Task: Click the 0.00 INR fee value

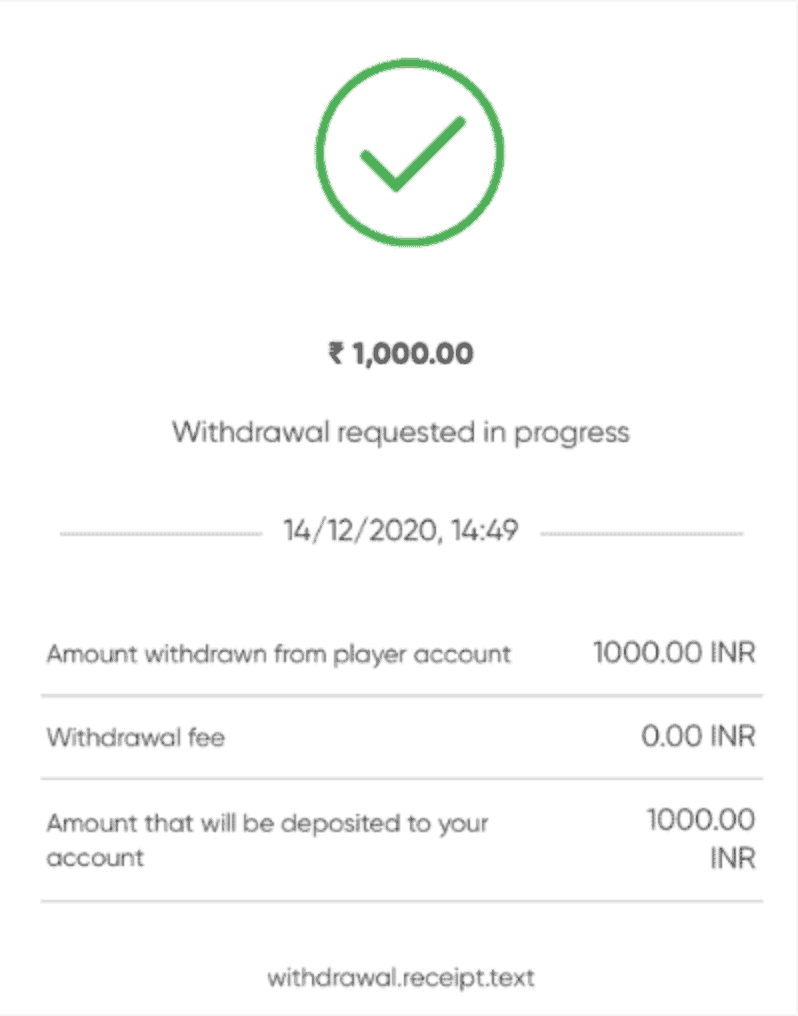Action: [x=698, y=737]
